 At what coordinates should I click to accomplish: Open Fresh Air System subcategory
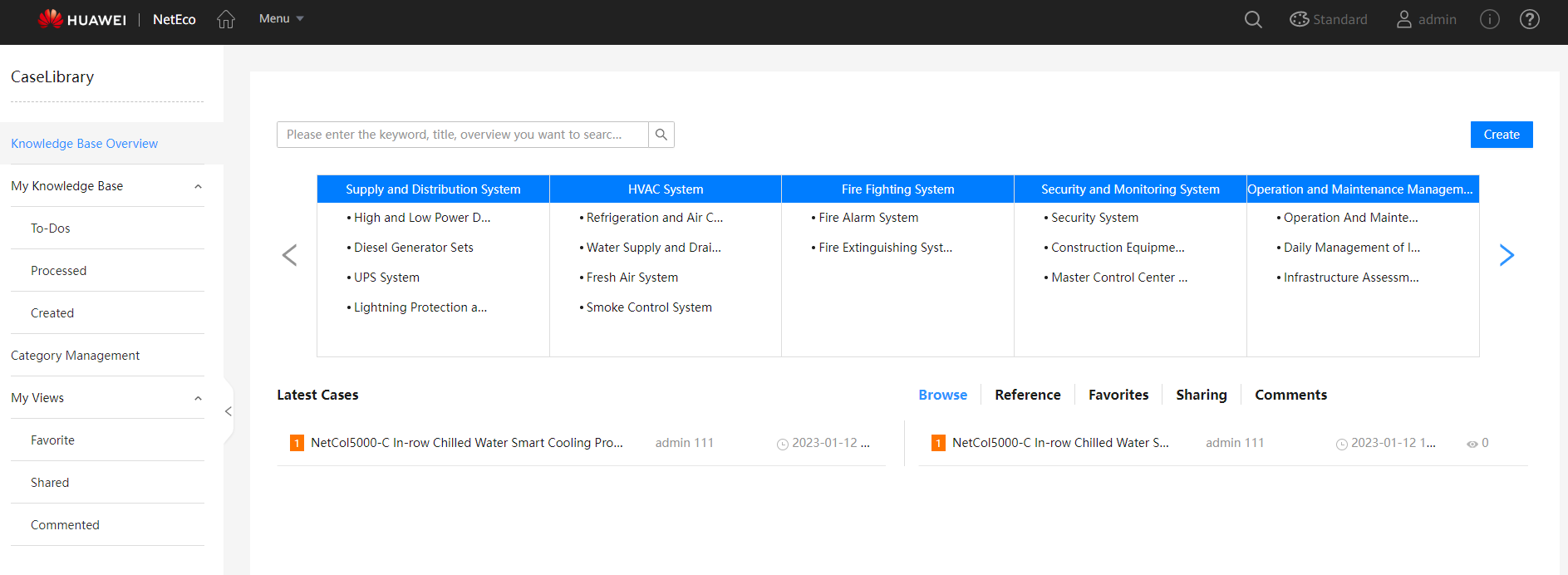(x=632, y=278)
